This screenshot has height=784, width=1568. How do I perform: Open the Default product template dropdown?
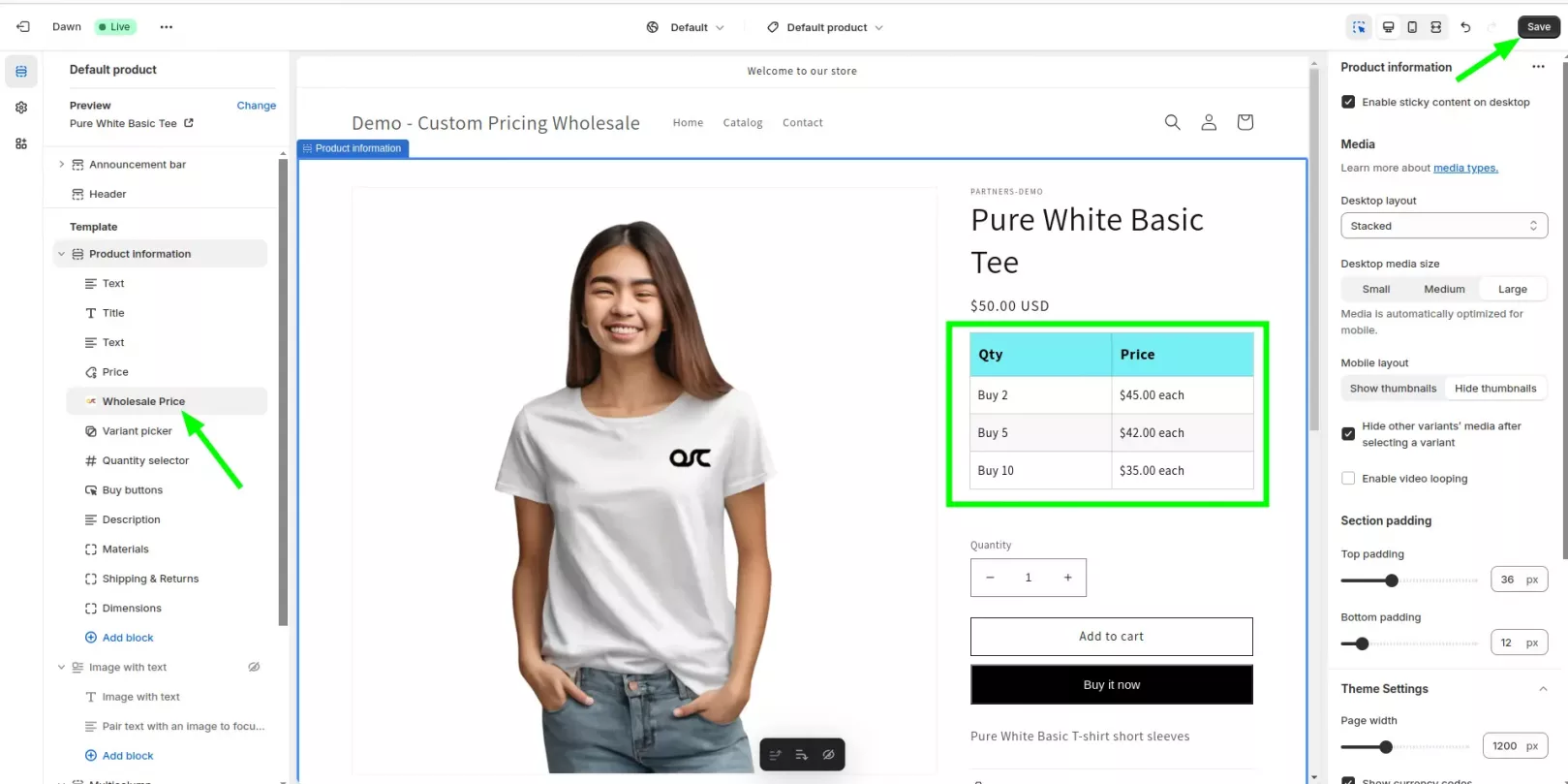[x=825, y=27]
